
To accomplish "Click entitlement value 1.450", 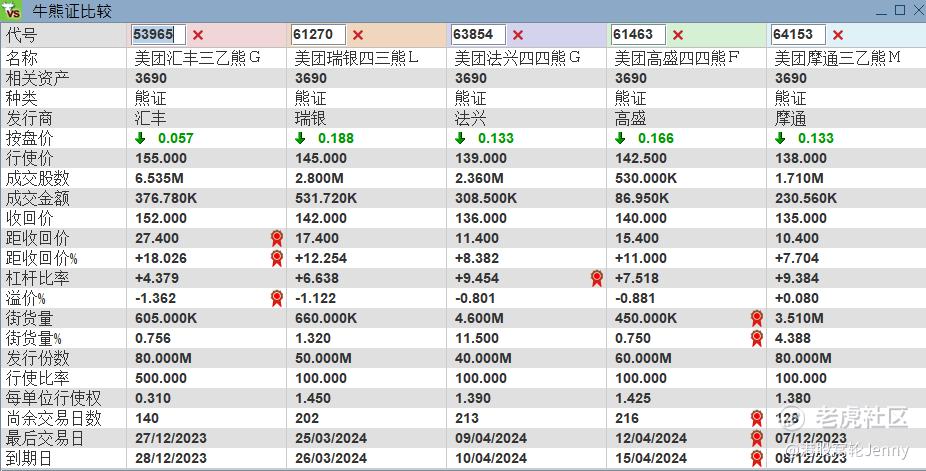I will click(313, 398).
